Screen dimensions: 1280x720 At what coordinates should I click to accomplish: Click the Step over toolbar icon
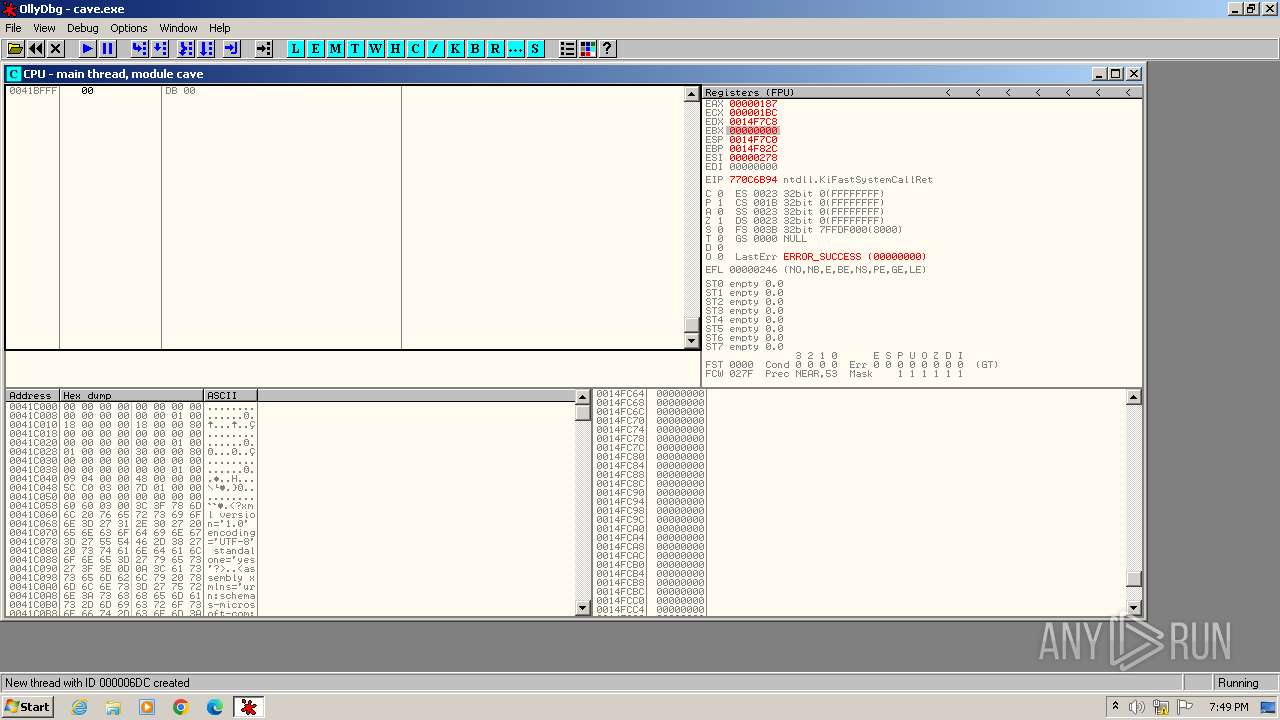tap(160, 48)
